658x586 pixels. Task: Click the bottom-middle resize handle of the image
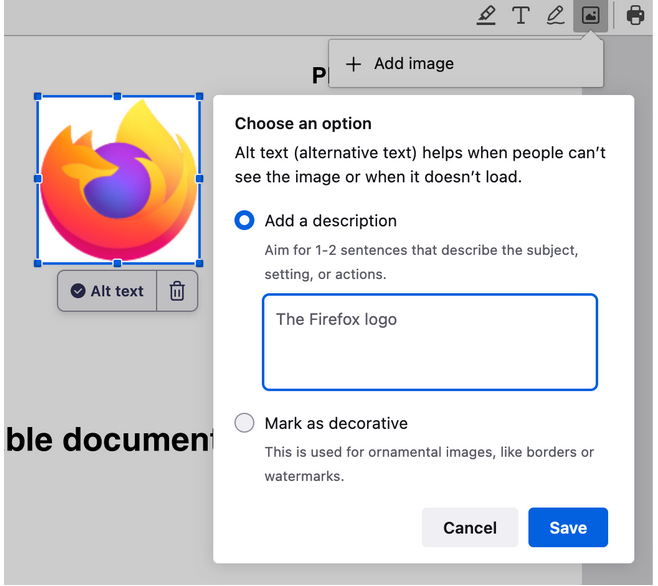point(118,263)
